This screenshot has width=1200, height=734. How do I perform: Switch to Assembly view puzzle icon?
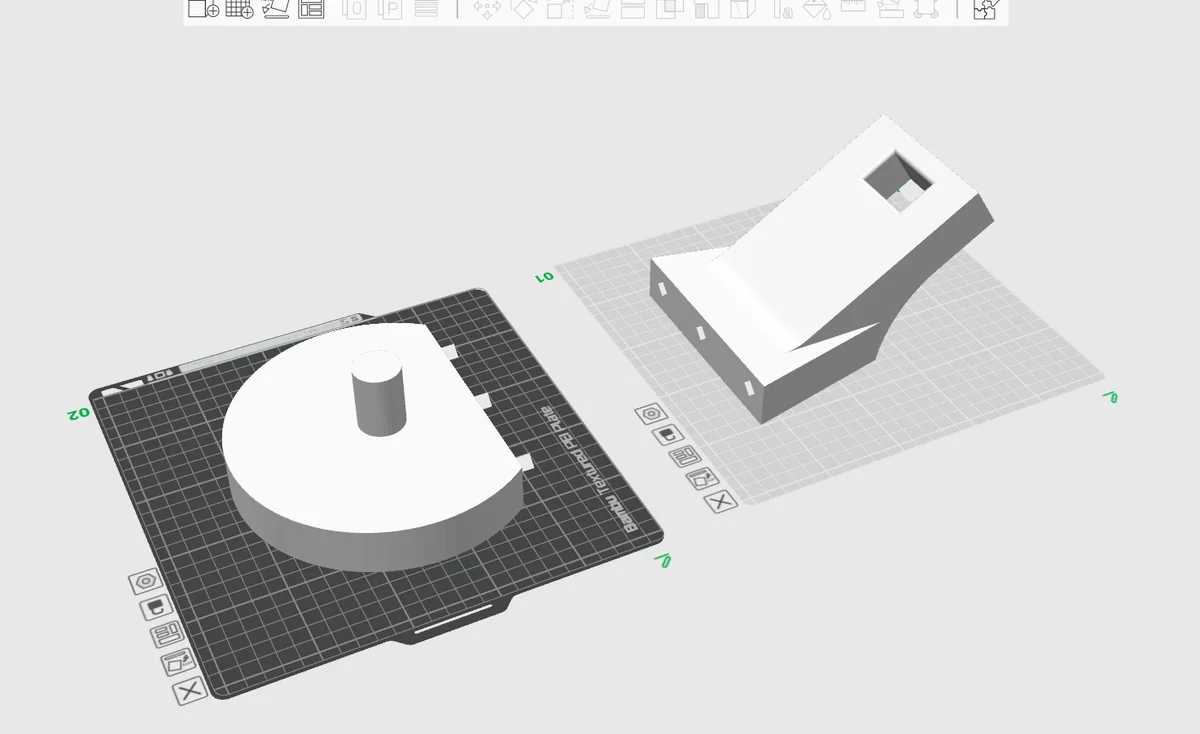coord(984,9)
